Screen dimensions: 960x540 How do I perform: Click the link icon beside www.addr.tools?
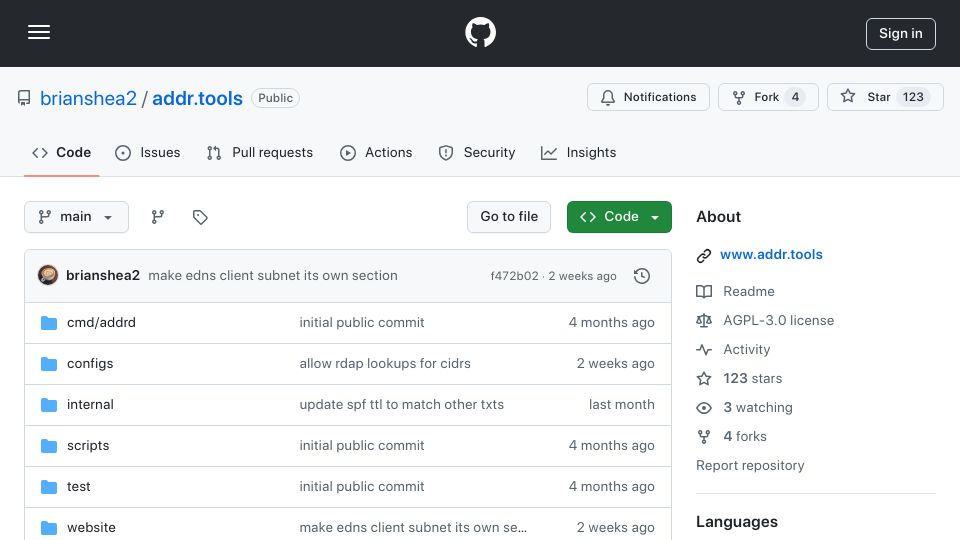click(x=704, y=255)
